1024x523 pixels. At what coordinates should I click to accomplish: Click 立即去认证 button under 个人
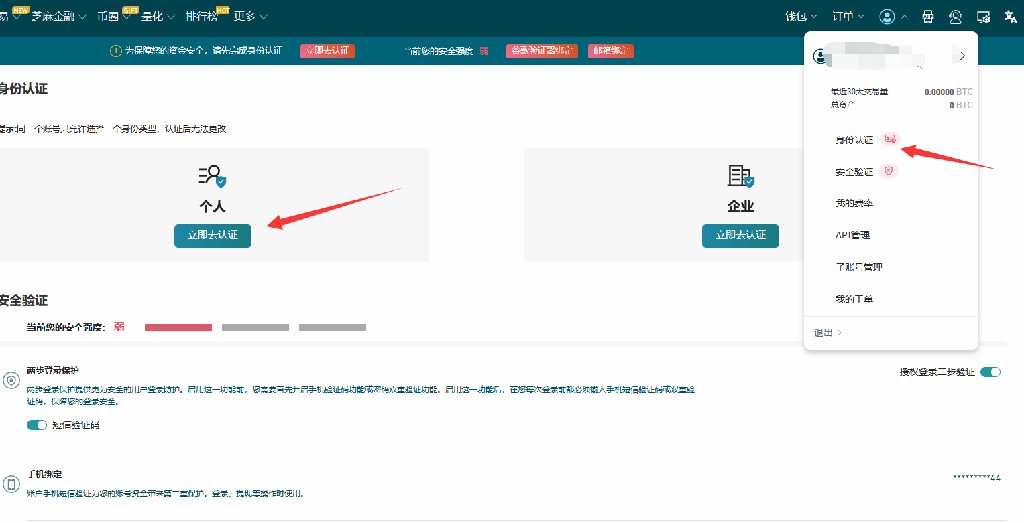[x=212, y=235]
